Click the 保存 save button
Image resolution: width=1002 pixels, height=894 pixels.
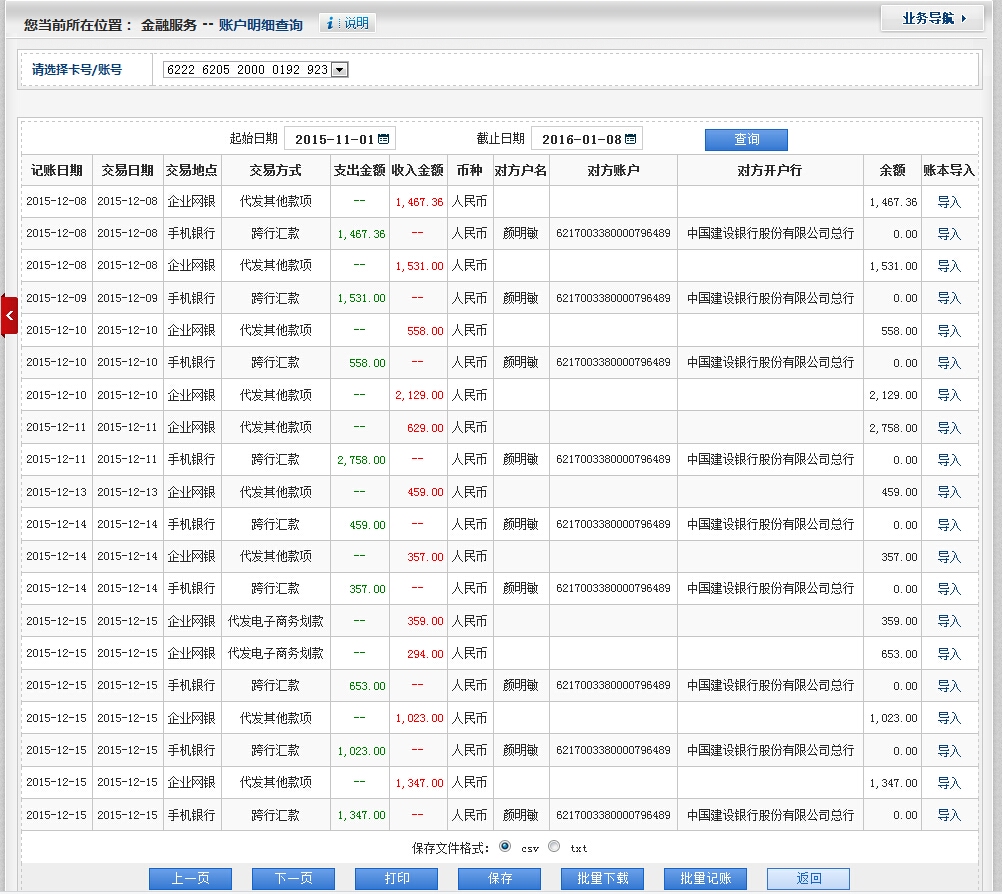coord(500,878)
